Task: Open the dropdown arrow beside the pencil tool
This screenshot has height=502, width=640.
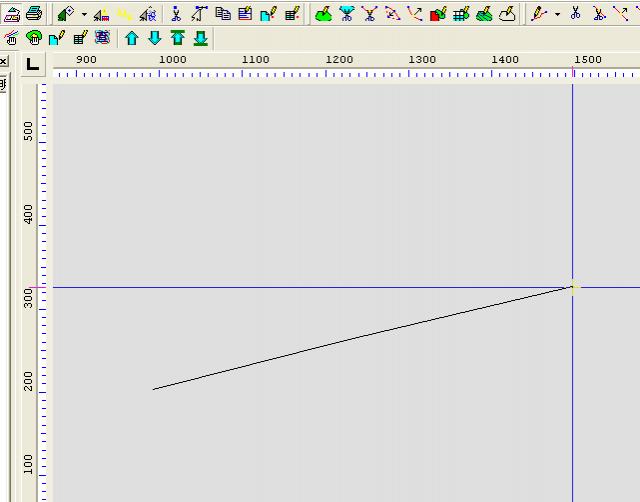Action: 557,14
